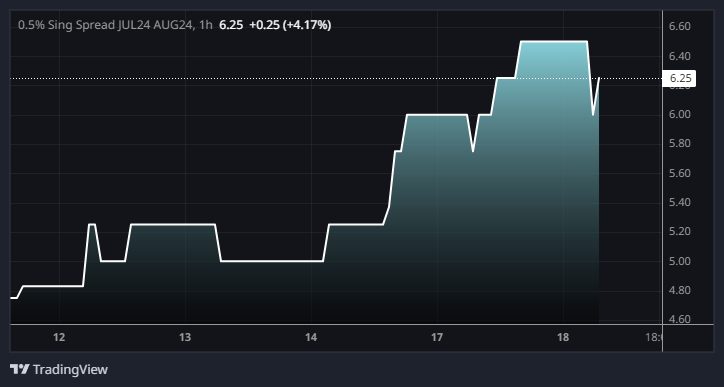Click the change value '+0.25 (+4.17%)'
Image resolution: width=724 pixels, height=387 pixels.
[290, 25]
